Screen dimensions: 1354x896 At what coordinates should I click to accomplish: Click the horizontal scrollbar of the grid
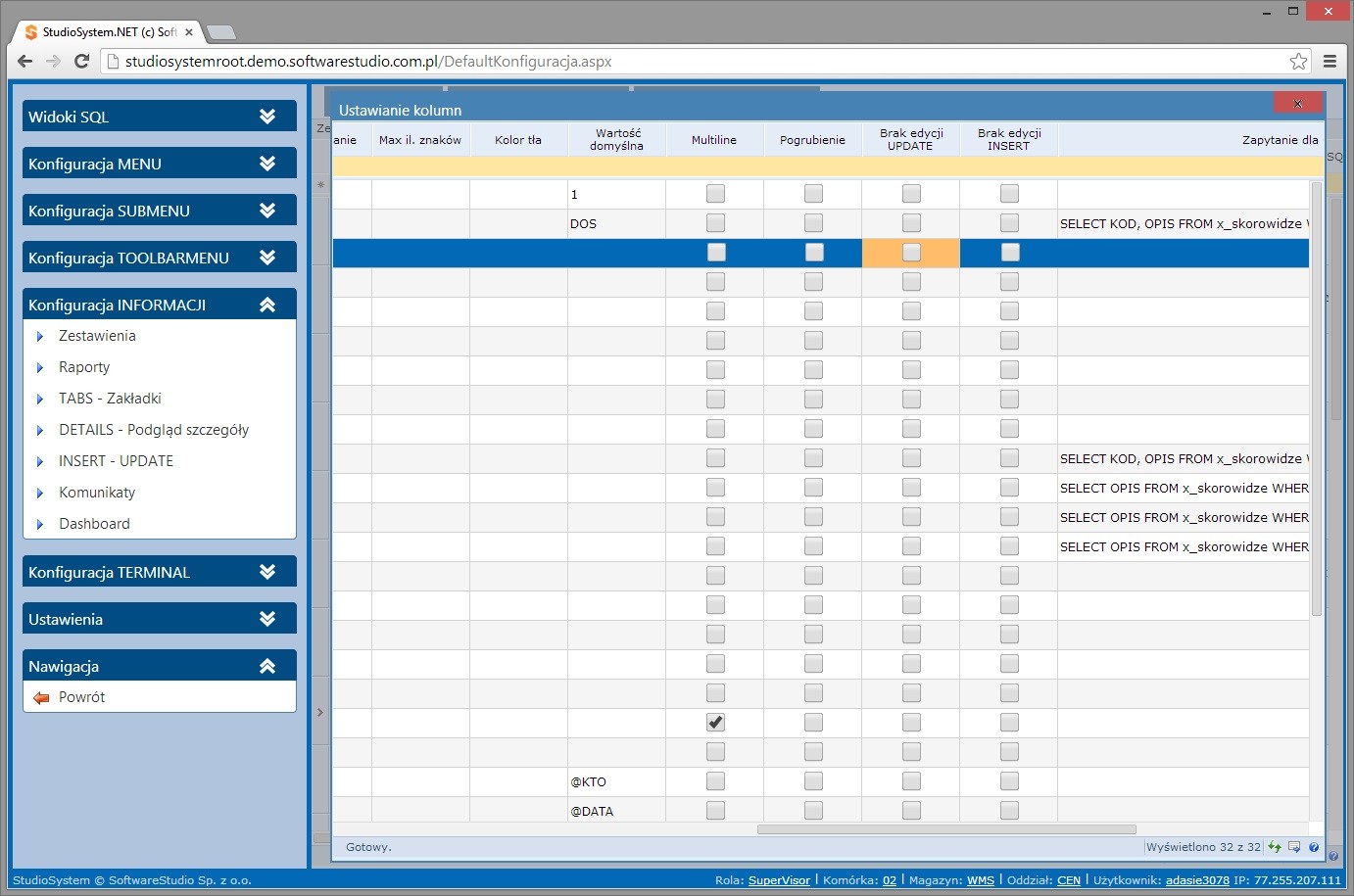[945, 829]
